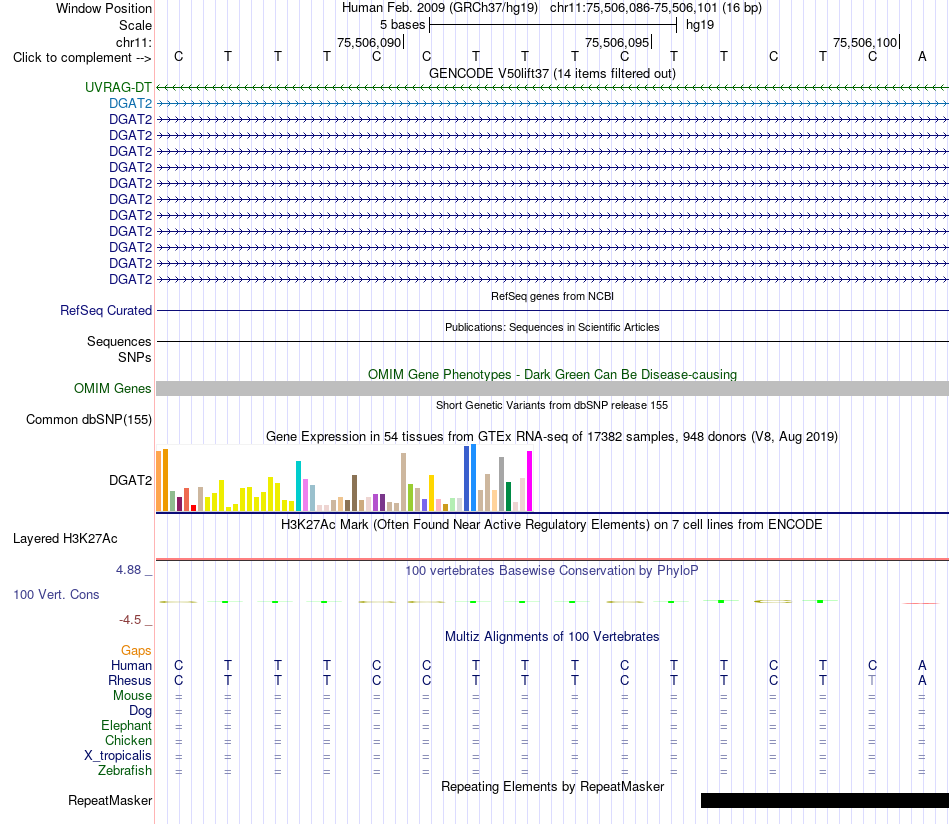Select the UVRAG-DT gene track label
The height and width of the screenshot is (824, 950).
coord(118,87)
